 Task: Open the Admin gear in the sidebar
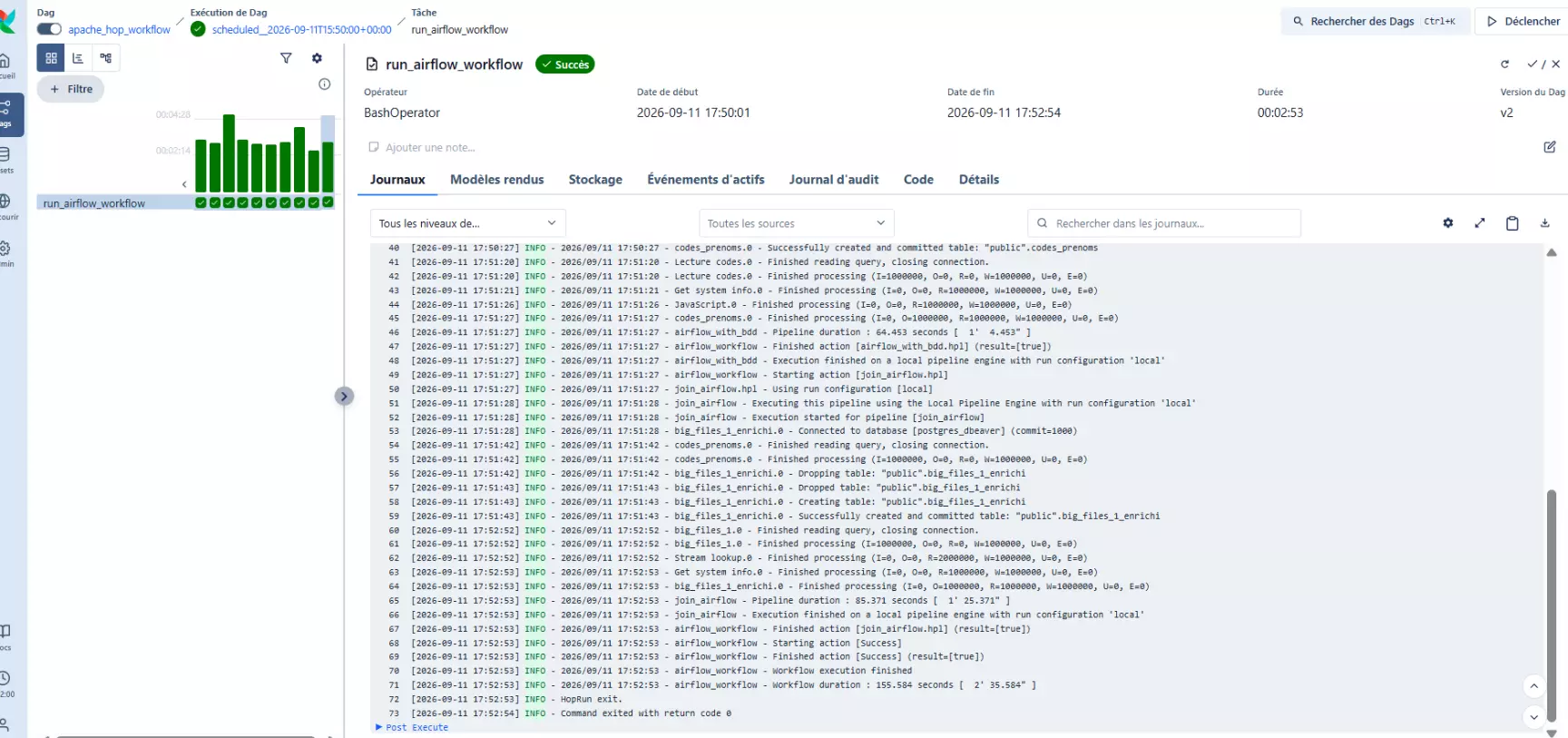pyautogui.click(x=5, y=253)
